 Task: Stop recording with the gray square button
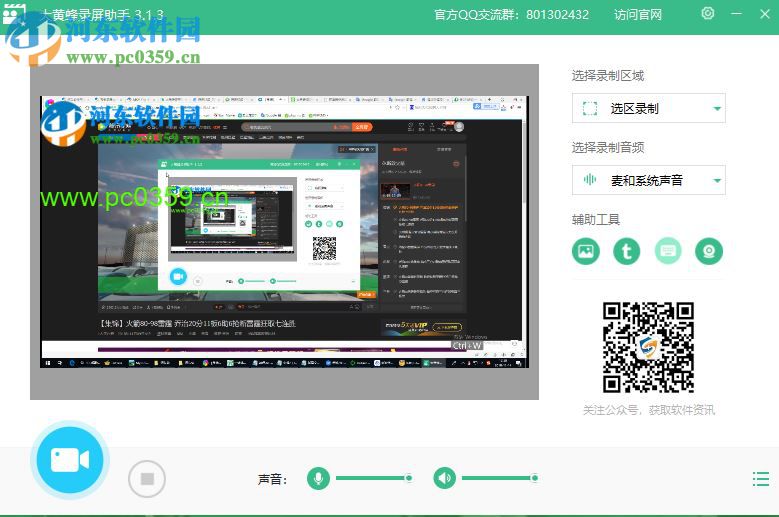147,479
